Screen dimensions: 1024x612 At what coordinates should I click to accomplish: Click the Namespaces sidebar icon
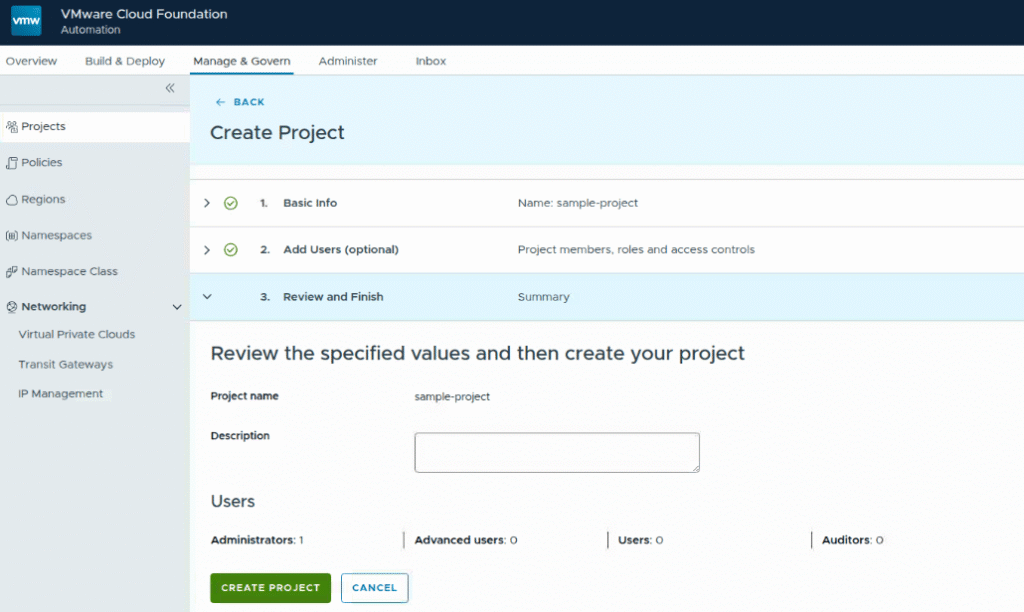(12, 236)
